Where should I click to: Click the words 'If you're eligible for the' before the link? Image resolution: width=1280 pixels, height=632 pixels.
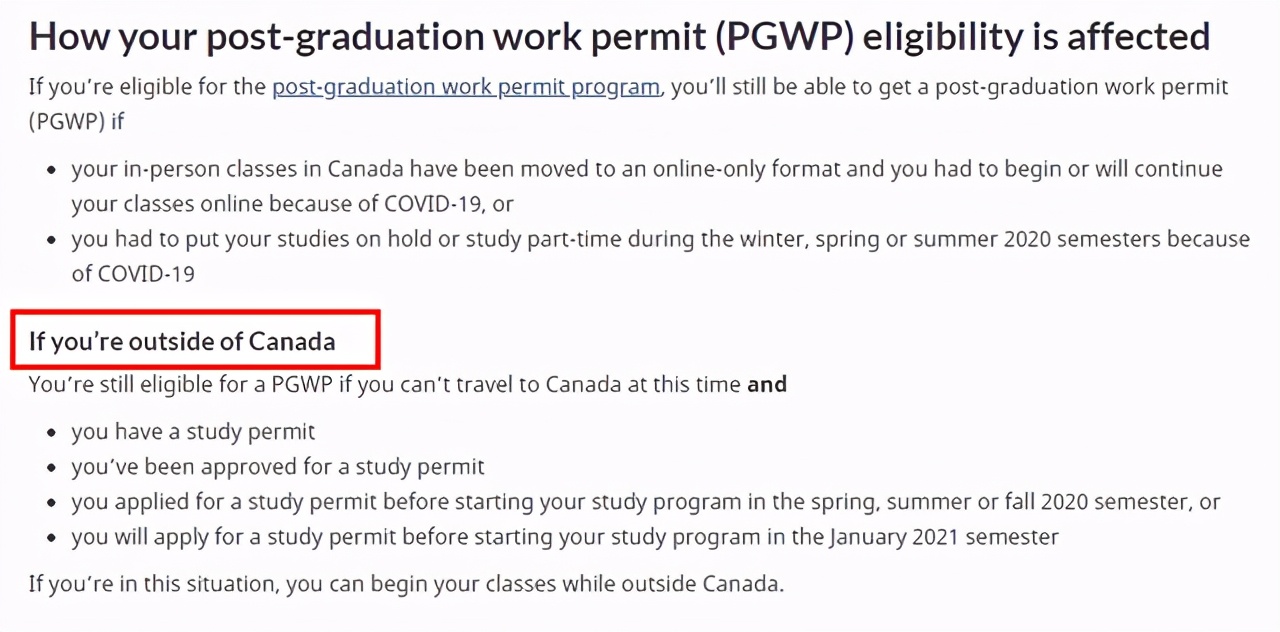(x=147, y=87)
